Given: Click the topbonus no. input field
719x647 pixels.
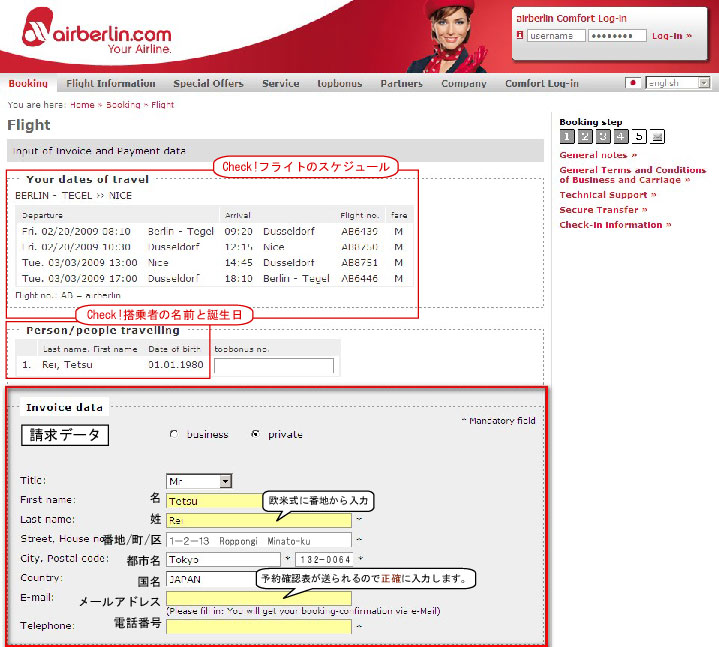Looking at the screenshot, I should click(273, 367).
